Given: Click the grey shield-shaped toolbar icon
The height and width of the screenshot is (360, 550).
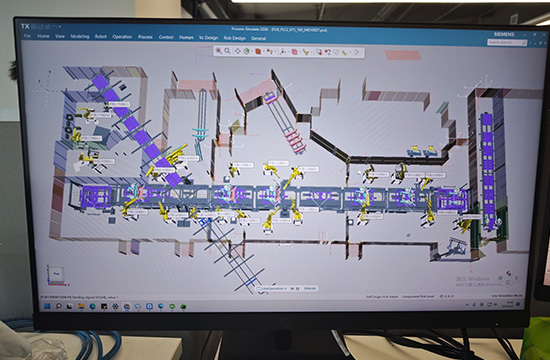Looking at the screenshot, I should (x=336, y=52).
